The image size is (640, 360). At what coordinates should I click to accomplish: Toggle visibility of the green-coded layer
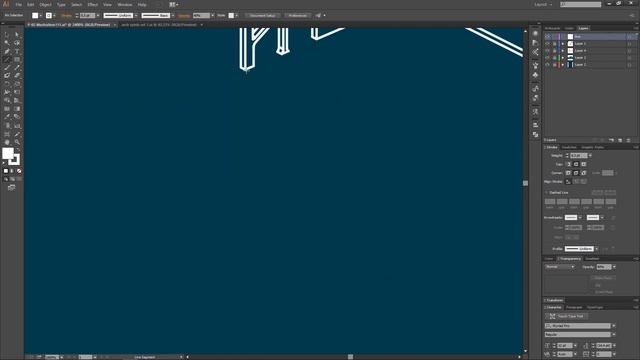[547, 58]
